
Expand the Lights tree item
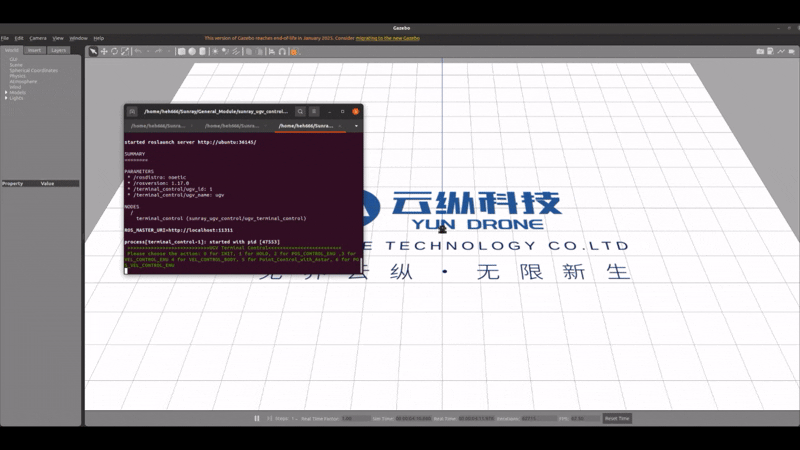[6, 98]
